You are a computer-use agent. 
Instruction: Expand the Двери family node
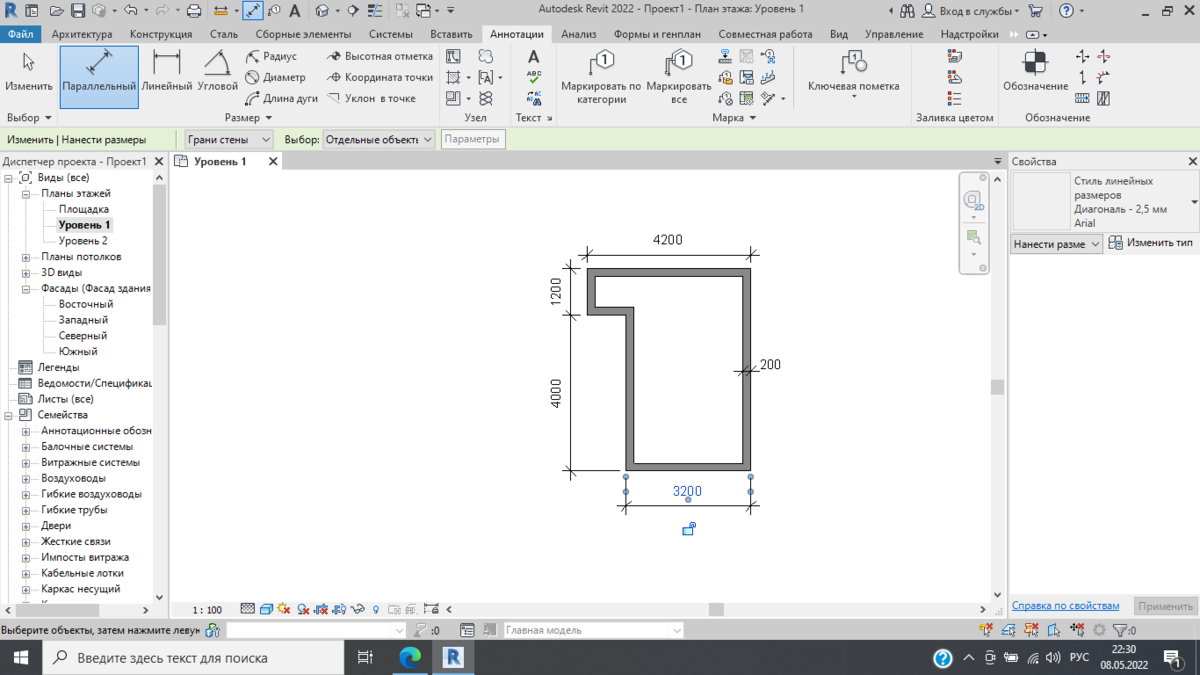(x=26, y=526)
